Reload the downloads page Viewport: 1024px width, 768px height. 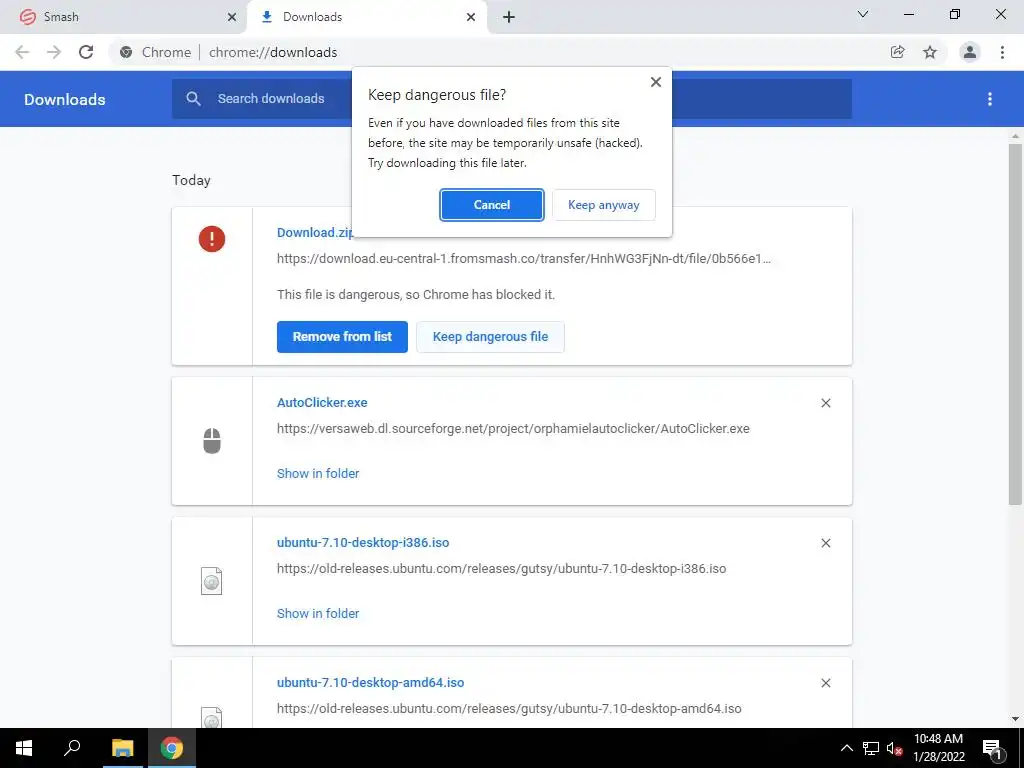(86, 52)
